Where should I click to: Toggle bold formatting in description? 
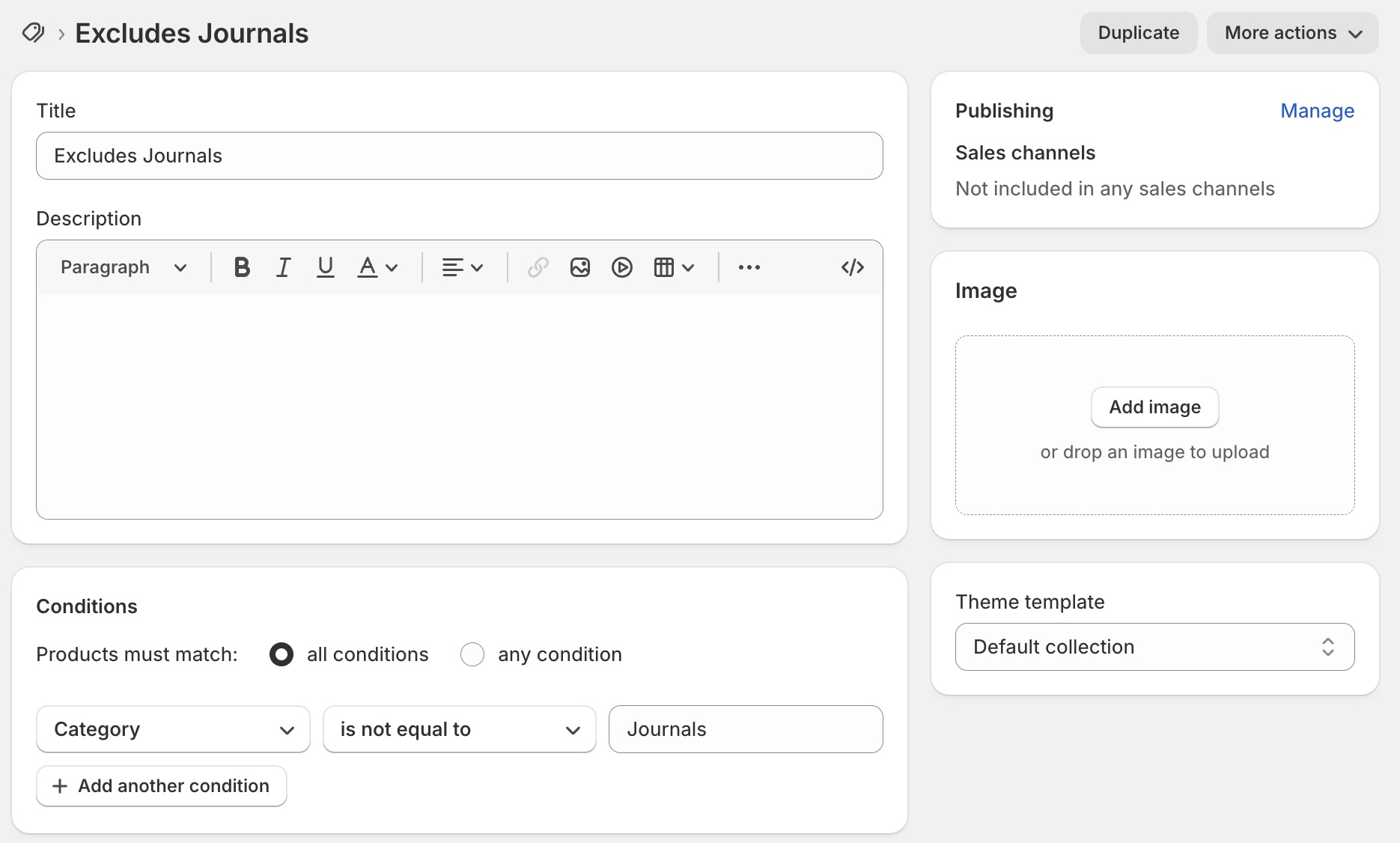point(242,267)
